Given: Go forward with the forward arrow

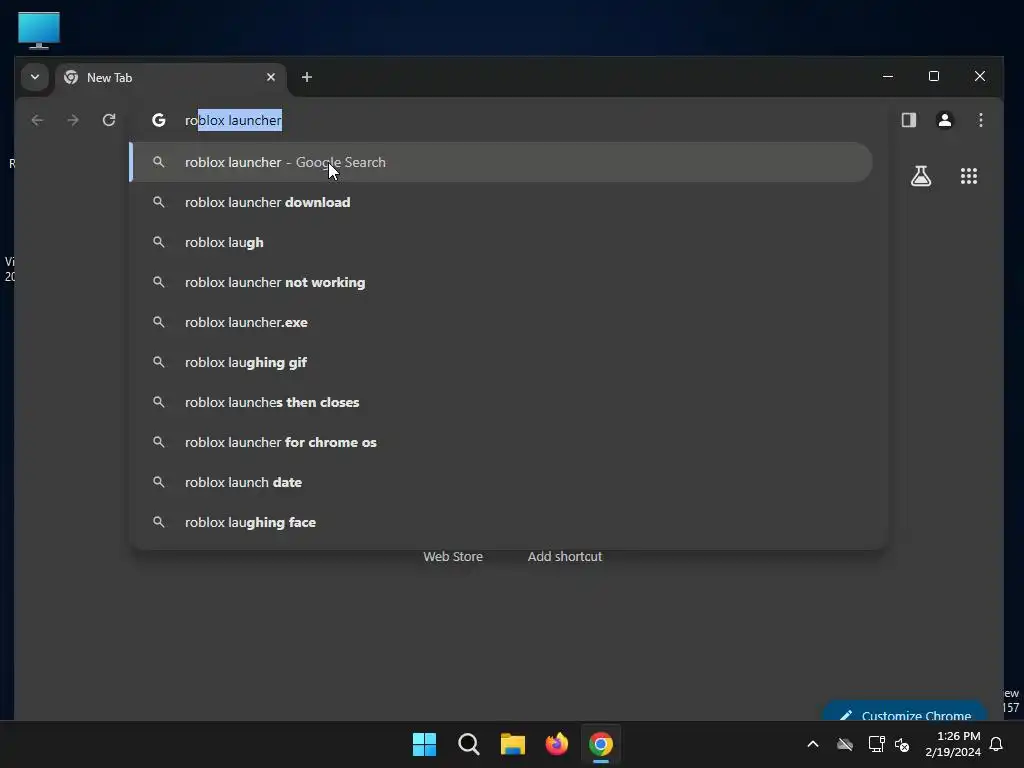Looking at the screenshot, I should pyautogui.click(x=73, y=120).
